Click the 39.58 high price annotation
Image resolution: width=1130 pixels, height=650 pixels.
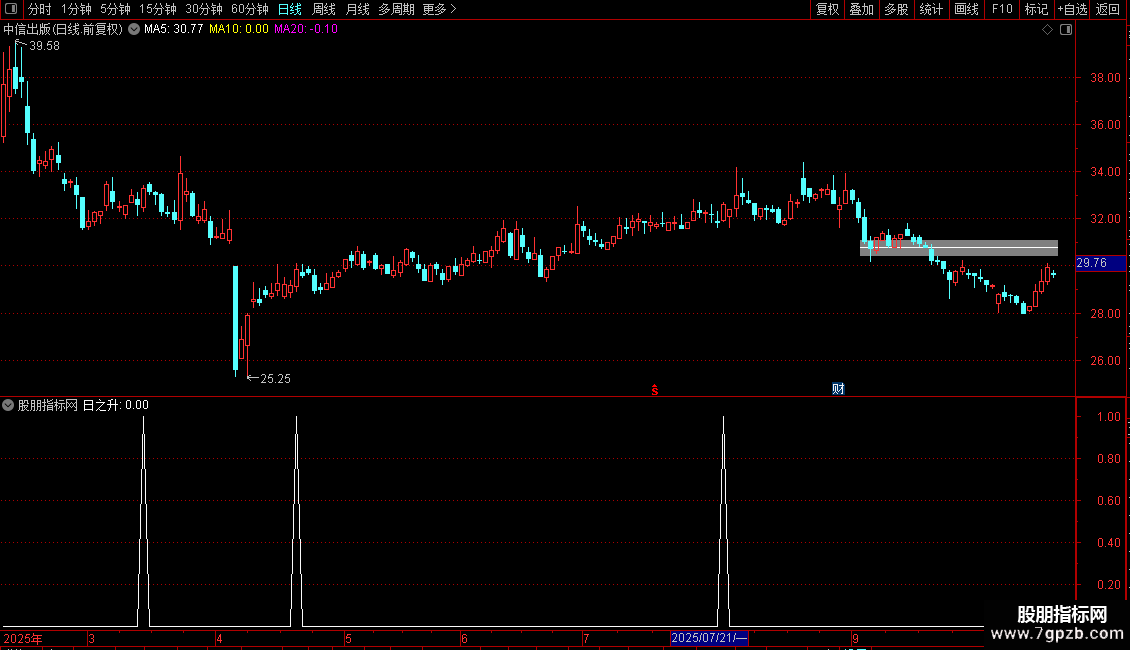tap(44, 46)
